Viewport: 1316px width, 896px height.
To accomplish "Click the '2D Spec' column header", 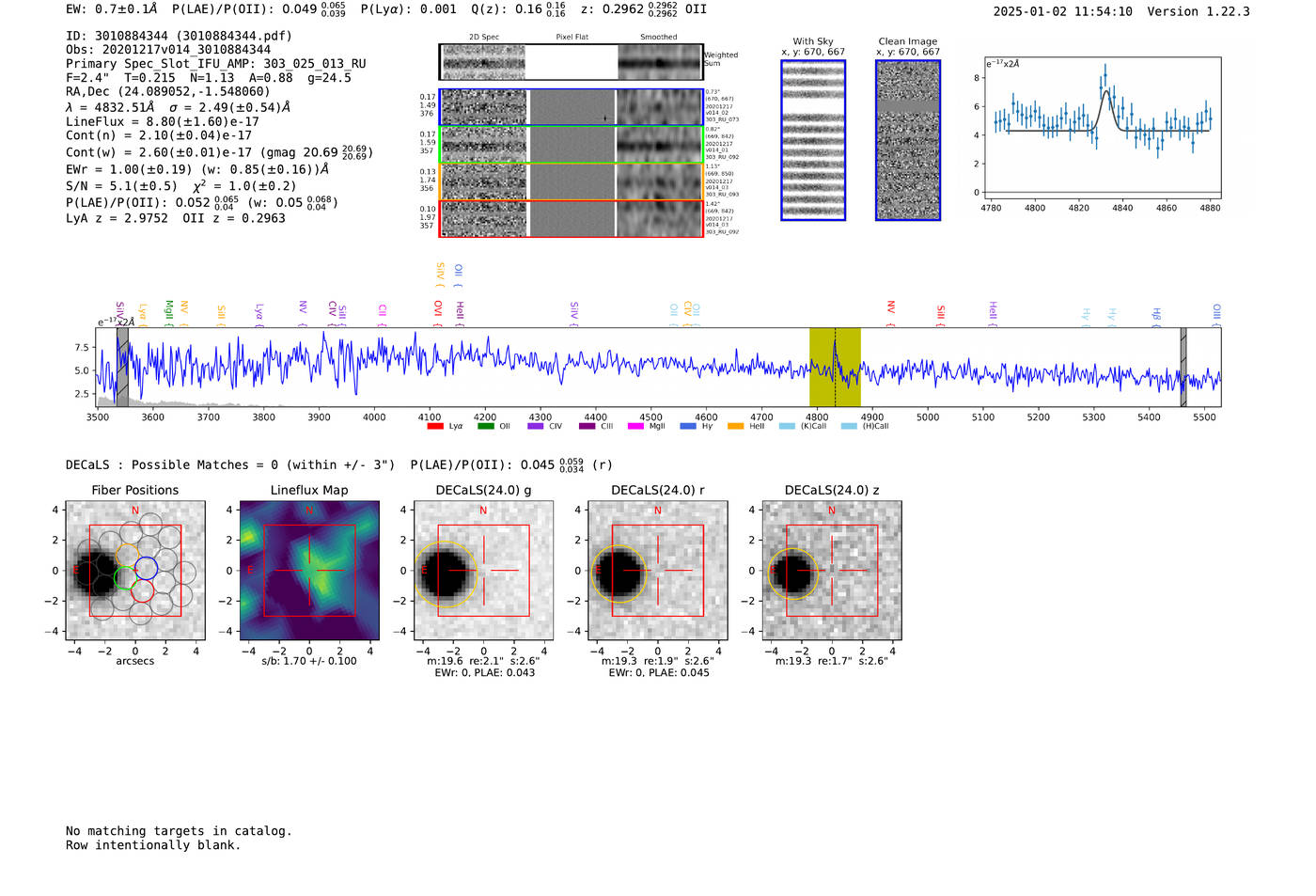I will click(x=484, y=38).
